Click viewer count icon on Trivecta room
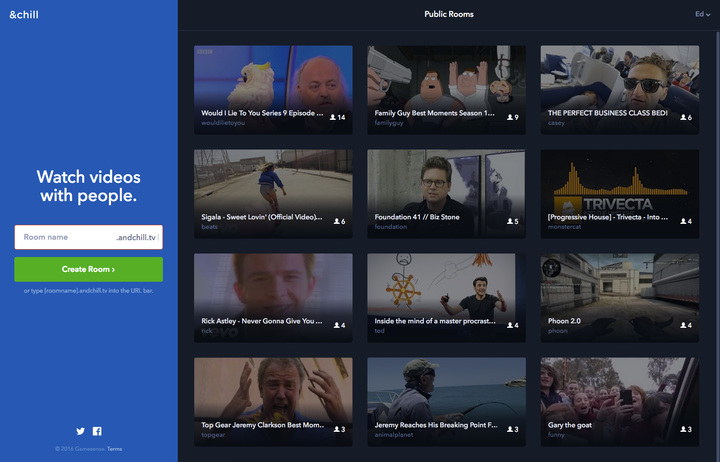 [683, 221]
